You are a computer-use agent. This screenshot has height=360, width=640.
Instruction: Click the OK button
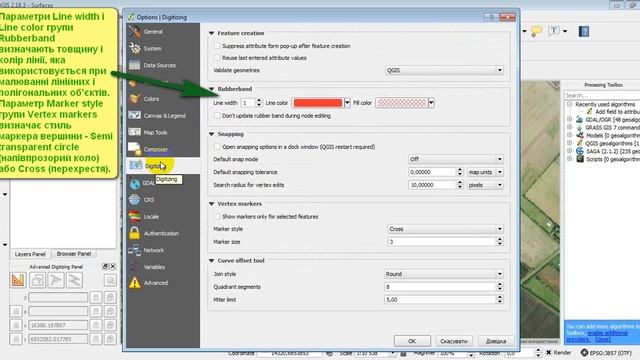point(412,341)
